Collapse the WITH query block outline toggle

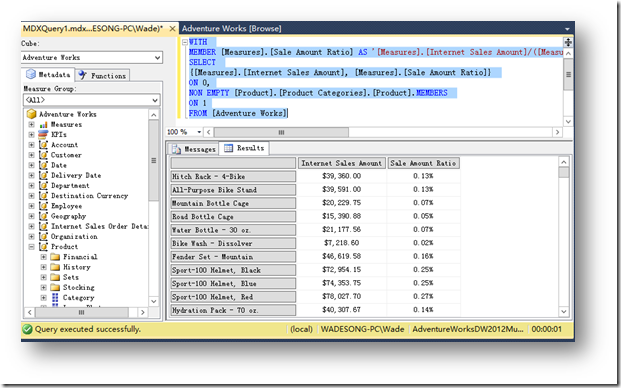pos(185,42)
